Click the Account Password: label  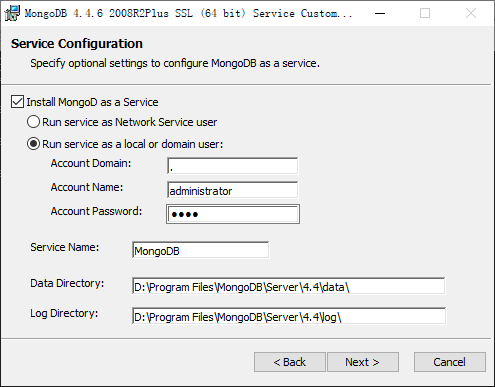point(96,211)
